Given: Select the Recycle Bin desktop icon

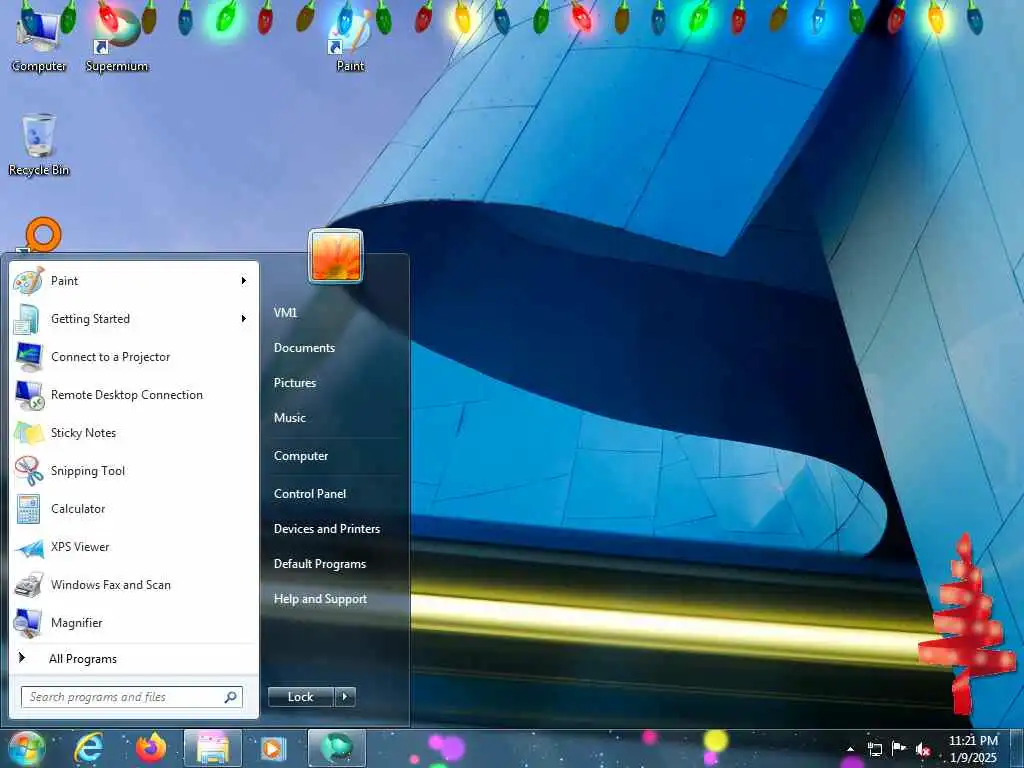Looking at the screenshot, I should (x=39, y=145).
